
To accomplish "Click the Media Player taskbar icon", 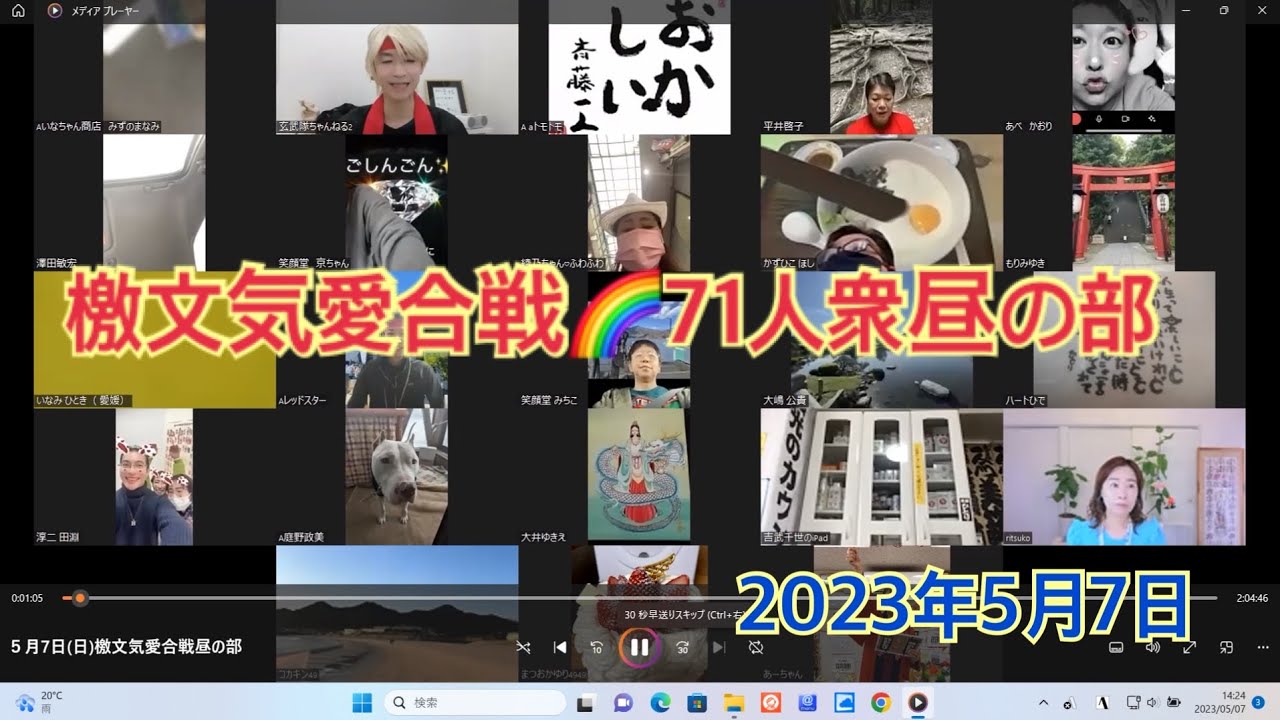I will click(x=917, y=702).
